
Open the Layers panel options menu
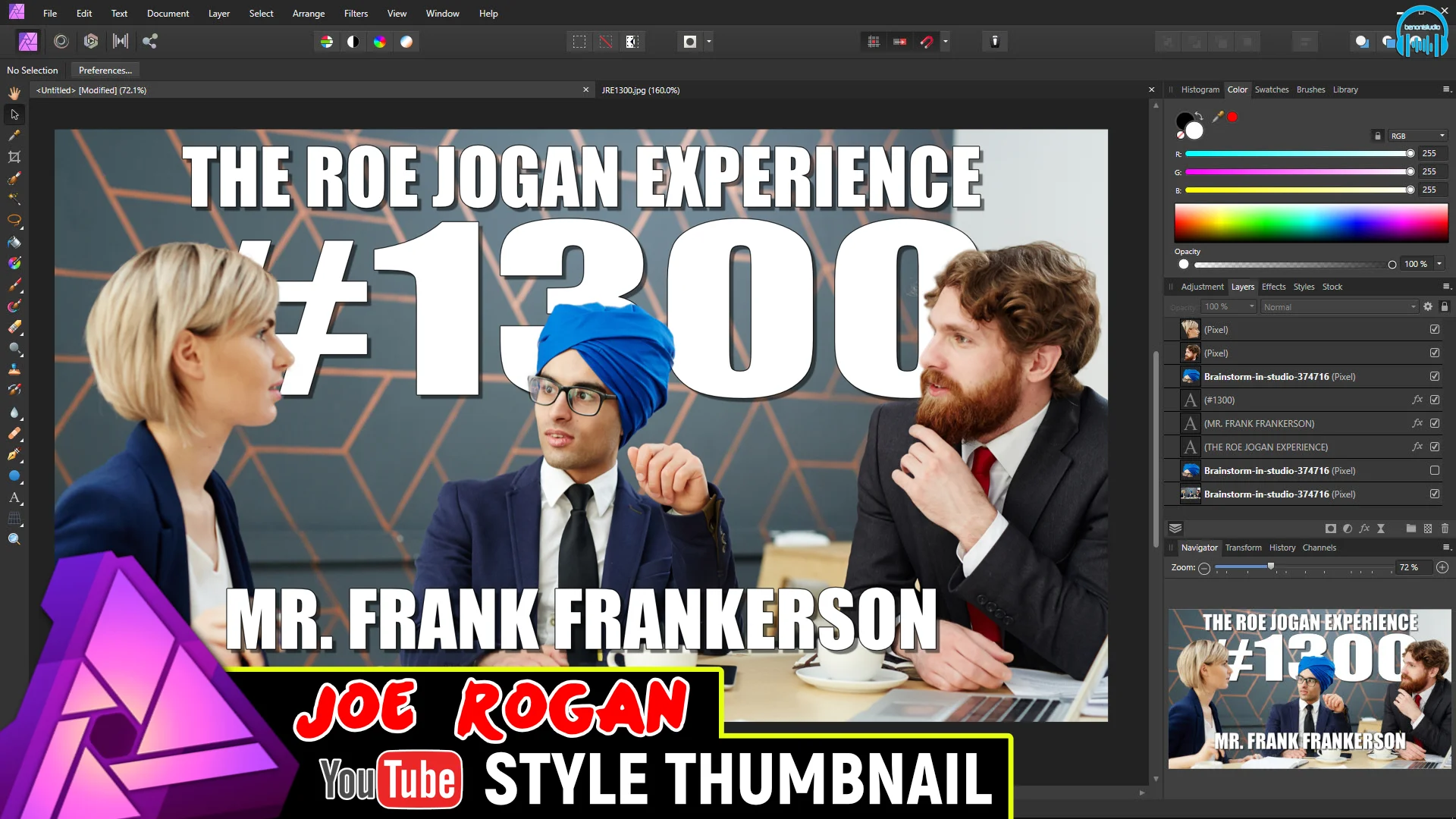click(1446, 287)
